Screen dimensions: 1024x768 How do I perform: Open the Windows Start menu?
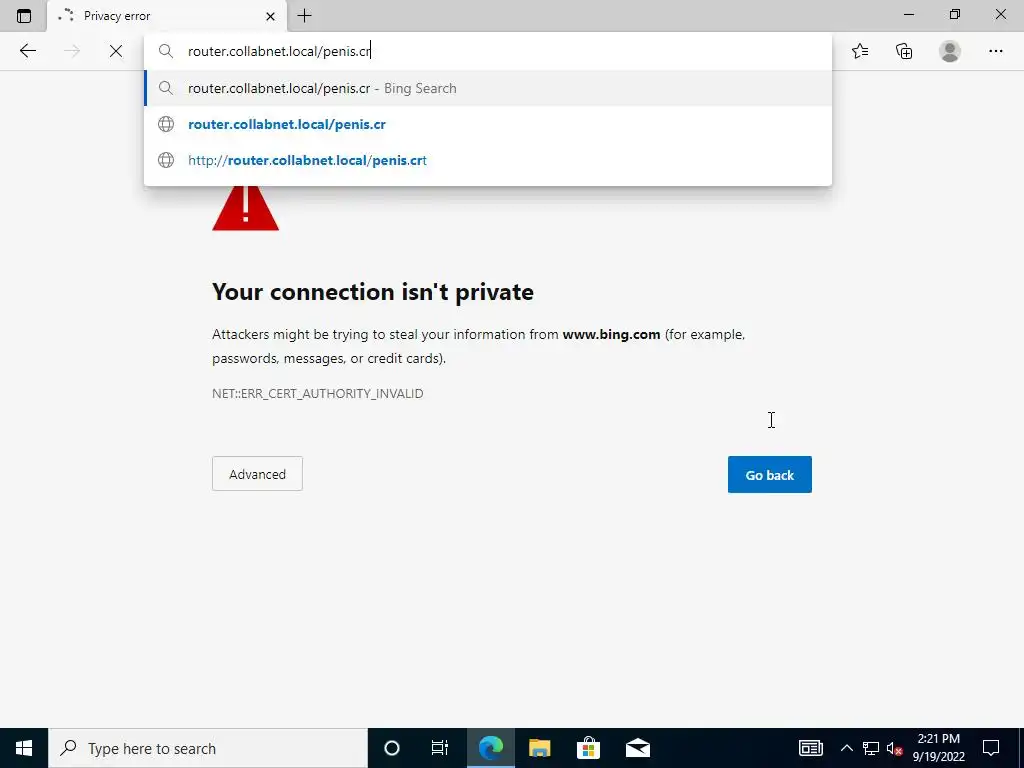[24, 748]
